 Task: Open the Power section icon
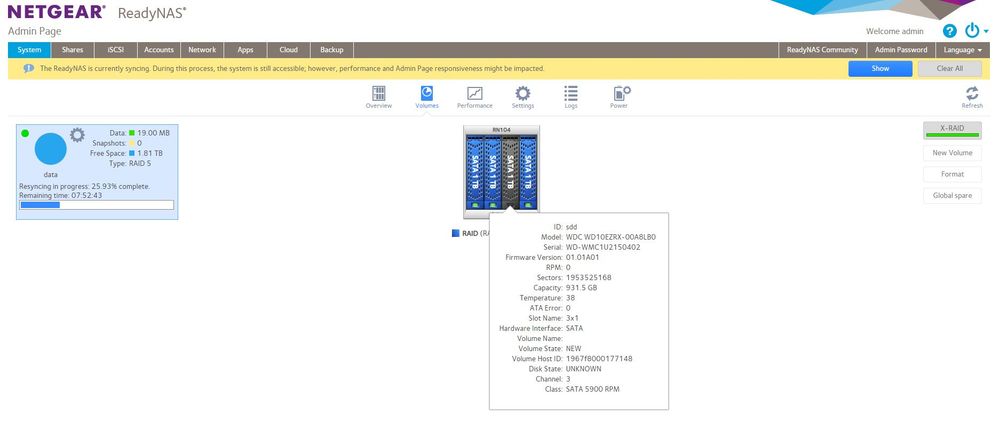coord(621,94)
